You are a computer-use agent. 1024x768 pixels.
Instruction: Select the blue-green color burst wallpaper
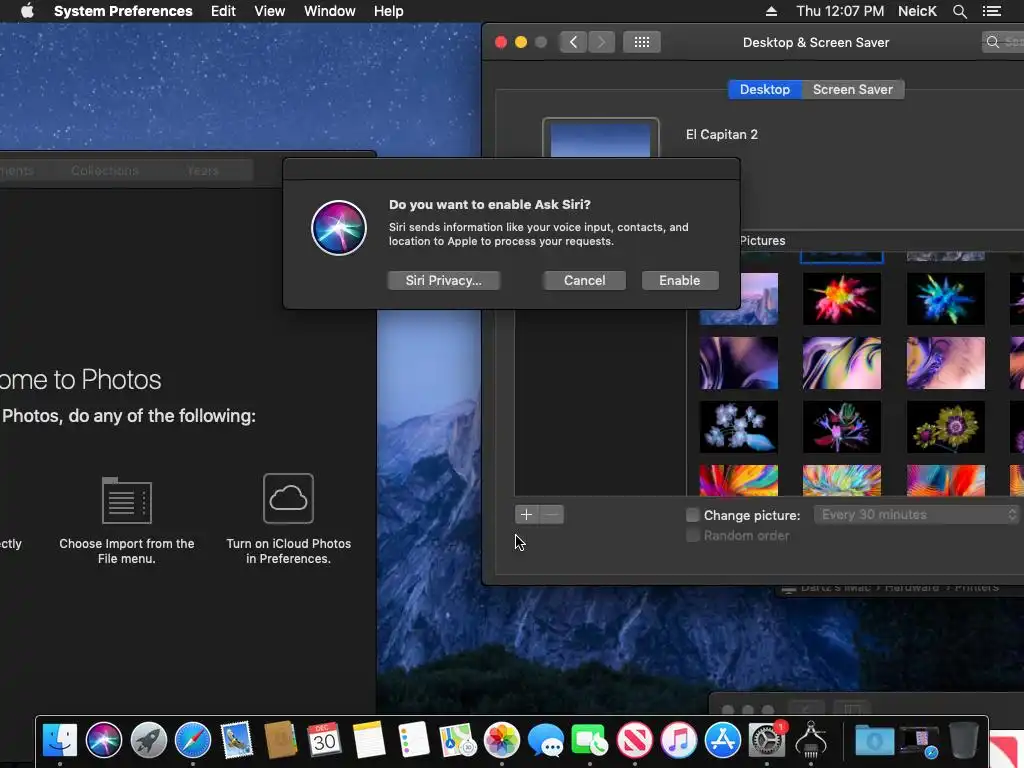[946, 299]
